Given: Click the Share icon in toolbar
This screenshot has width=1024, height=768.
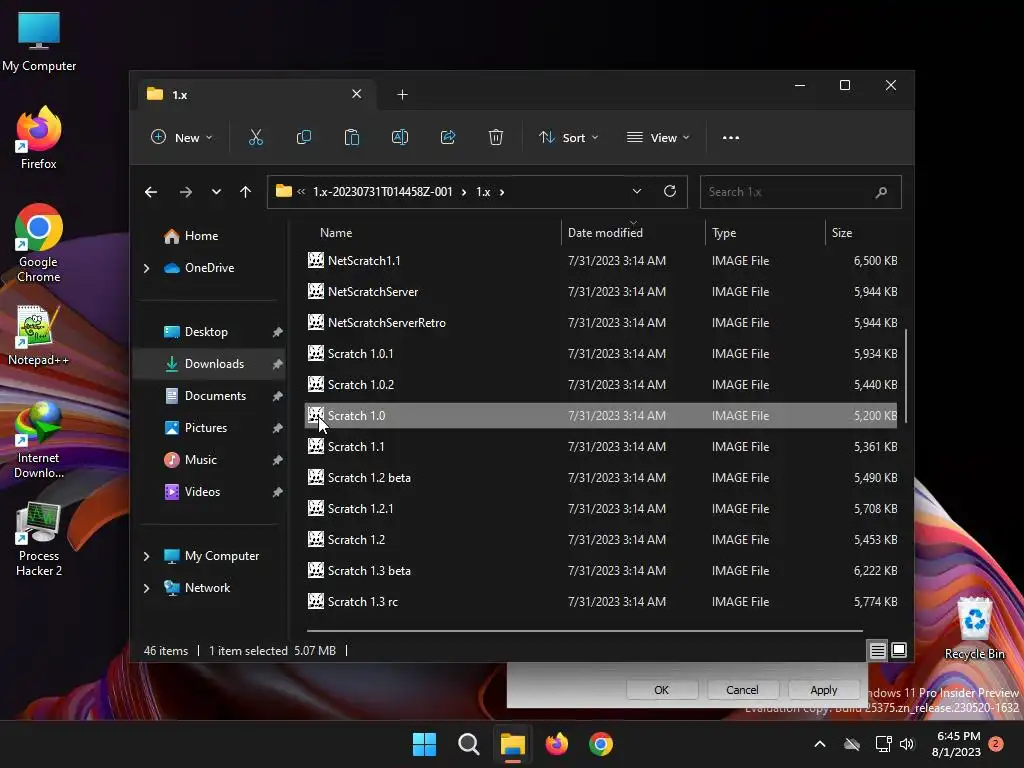Looking at the screenshot, I should [448, 138].
